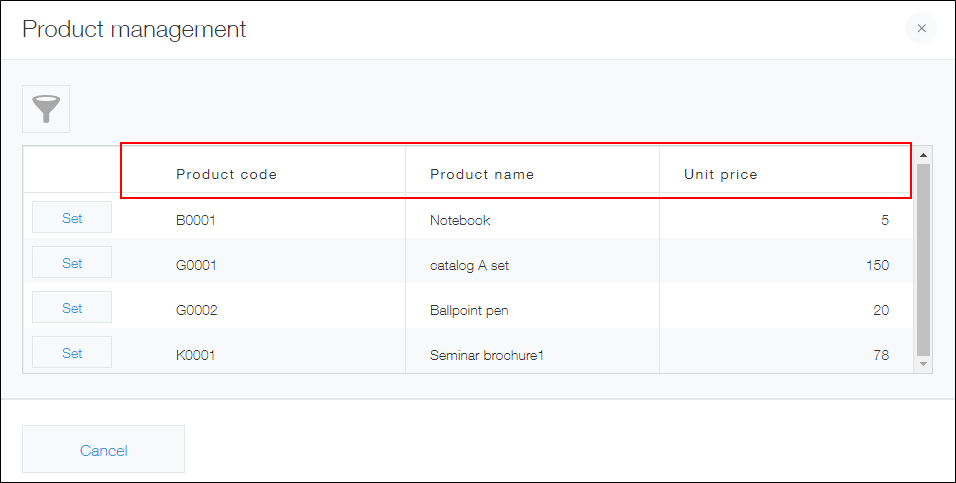
Task: Cancel the product selection dialog
Action: [x=103, y=450]
